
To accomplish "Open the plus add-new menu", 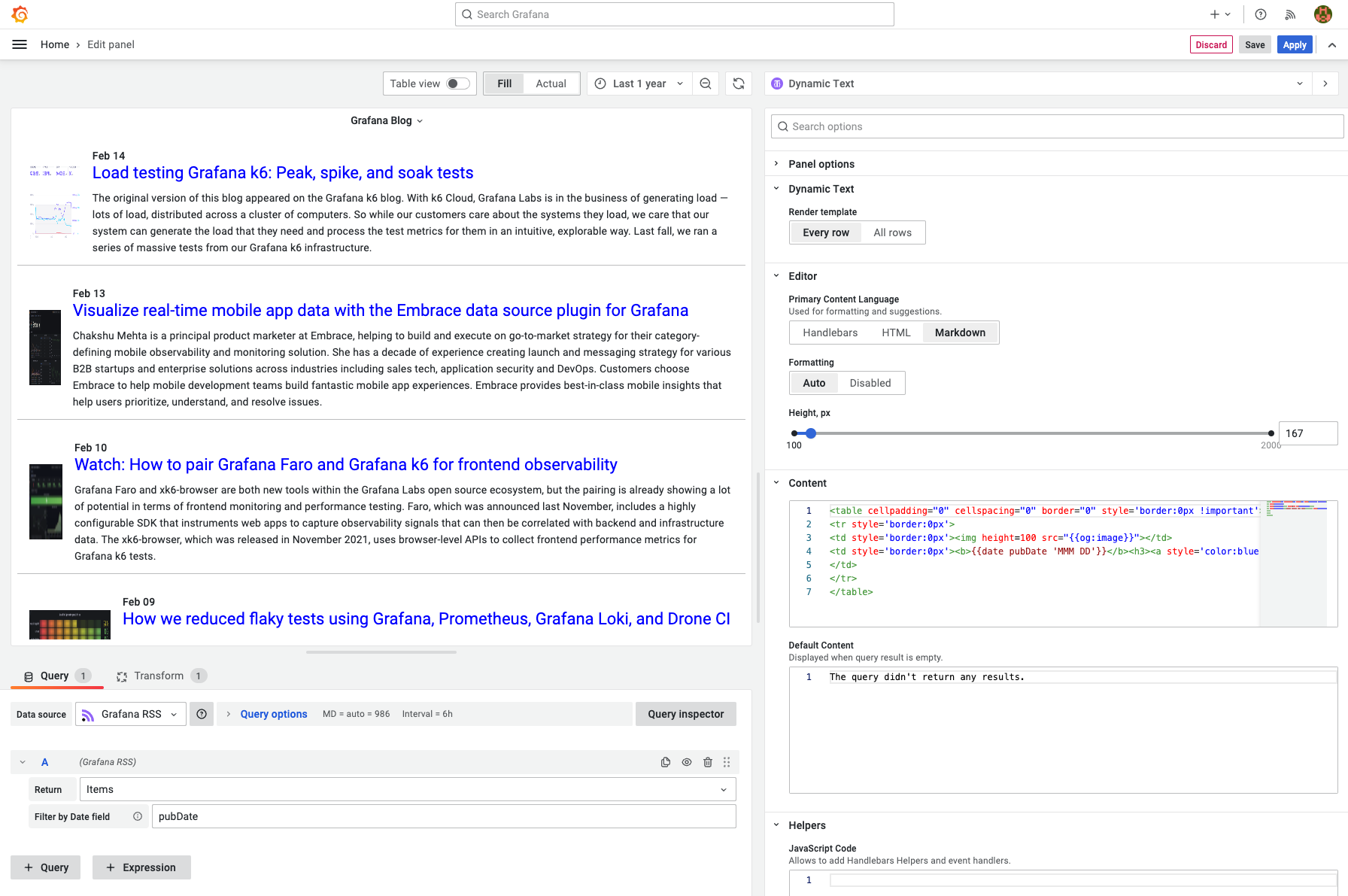I will [x=1220, y=14].
